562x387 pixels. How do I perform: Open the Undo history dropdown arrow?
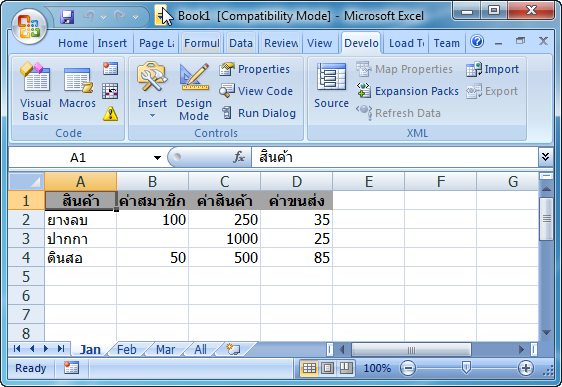[104, 17]
